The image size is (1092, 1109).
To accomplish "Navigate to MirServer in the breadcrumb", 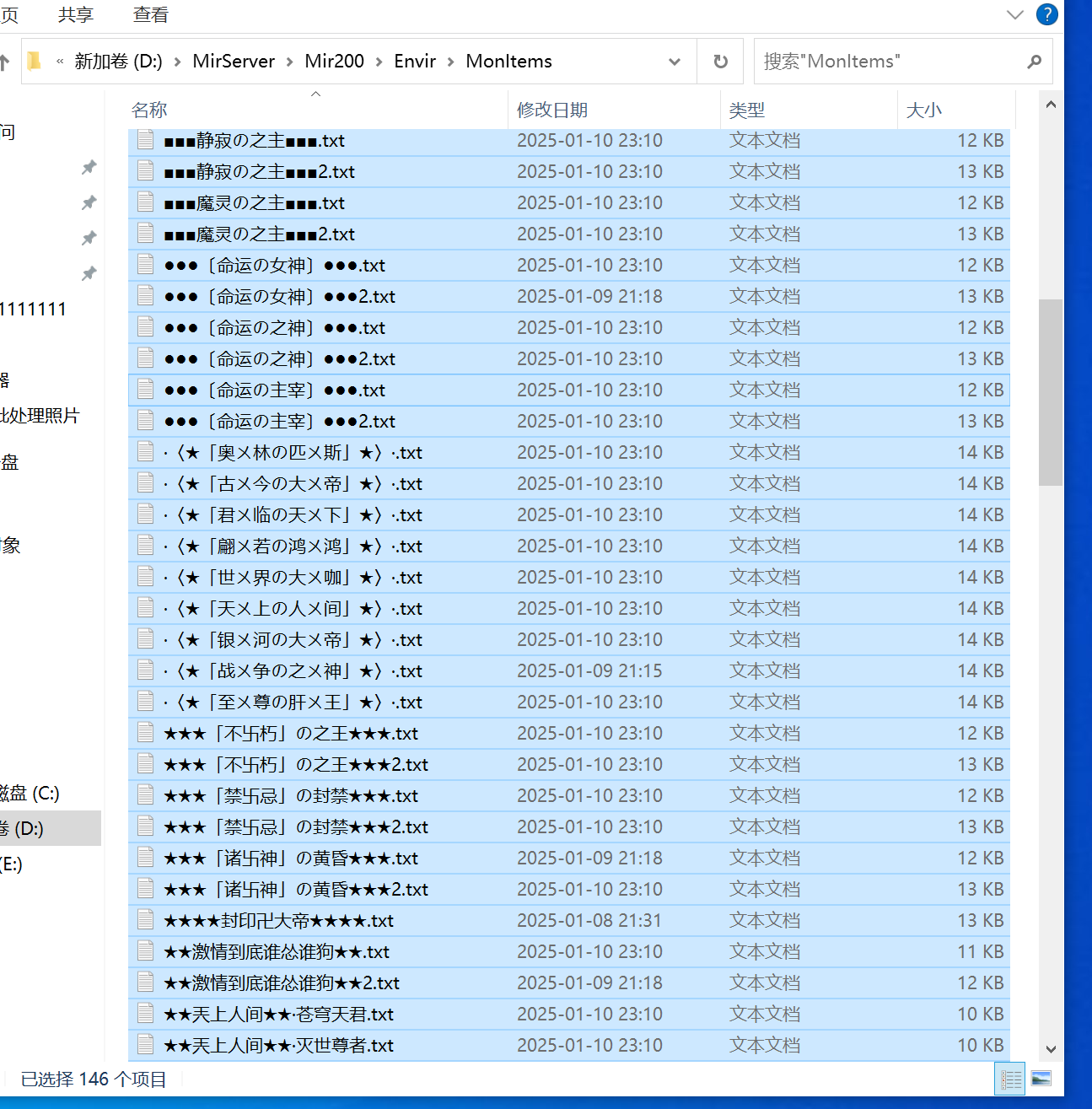I will point(234,61).
